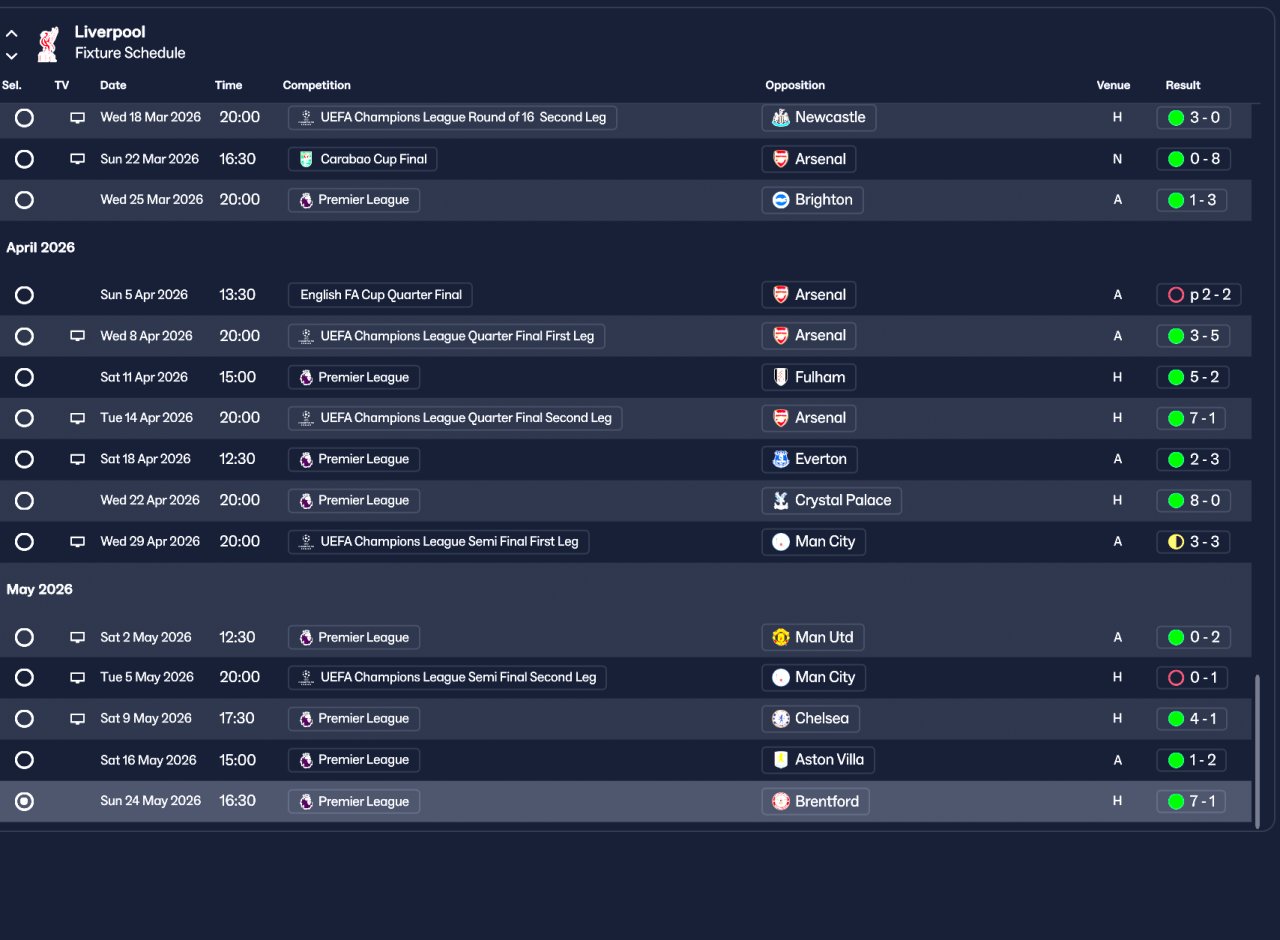Sort fixtures by the Opposition column header
1280x940 pixels.
tap(795, 85)
